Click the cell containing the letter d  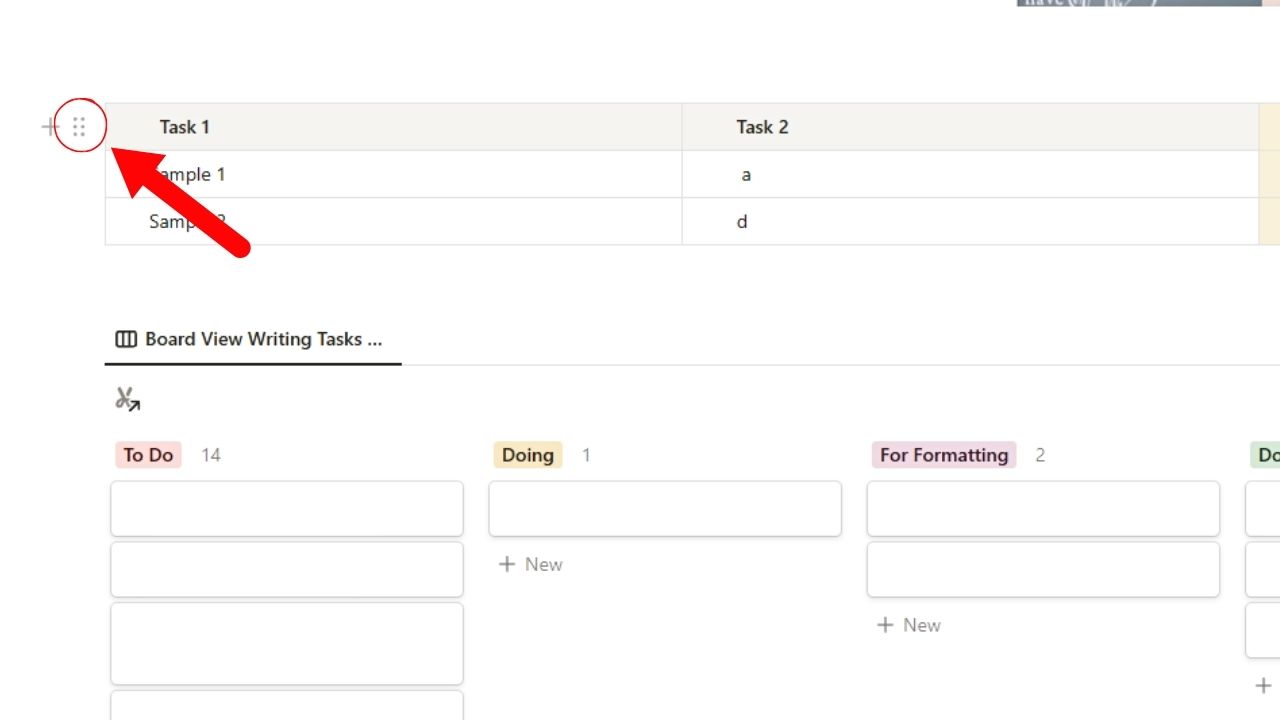click(741, 221)
